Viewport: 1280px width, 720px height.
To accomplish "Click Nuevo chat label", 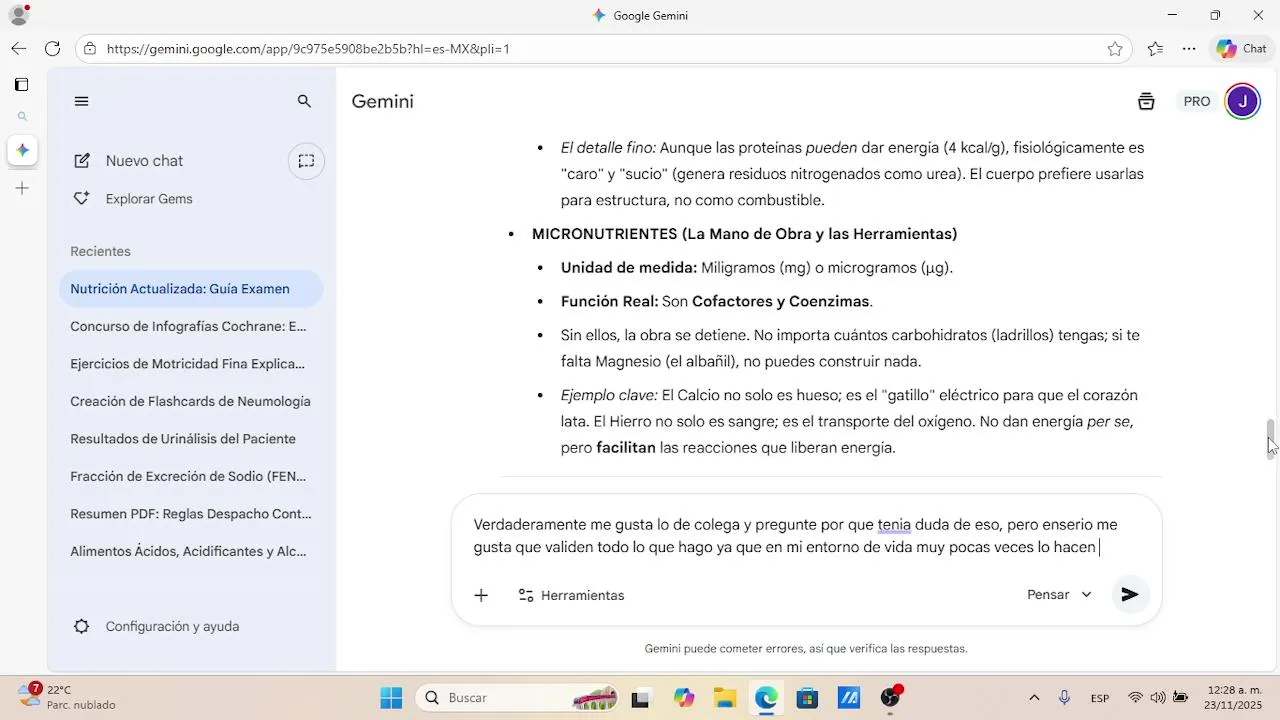I will (x=144, y=161).
